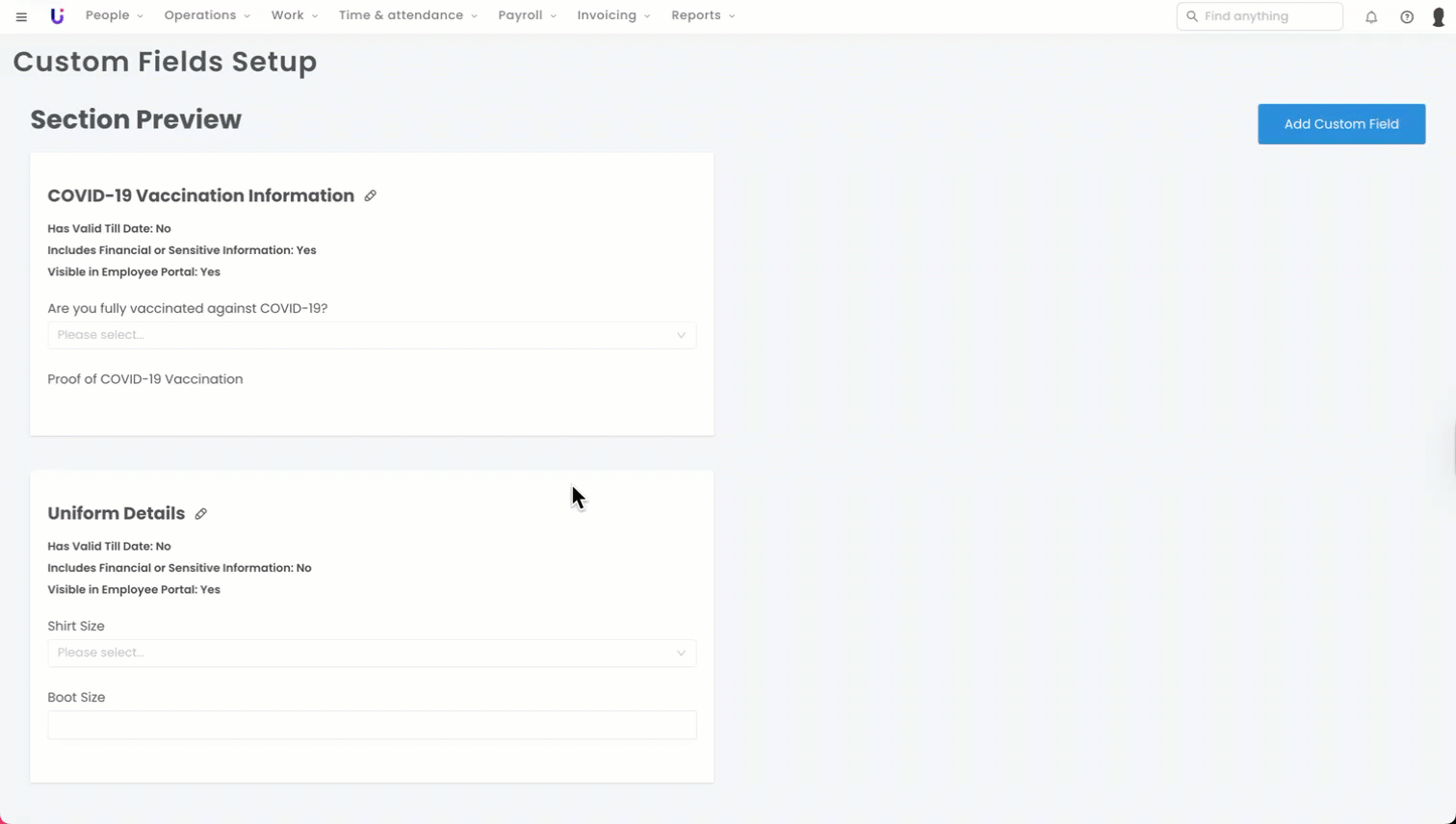
Task: Expand the Payroll menu
Action: [527, 15]
